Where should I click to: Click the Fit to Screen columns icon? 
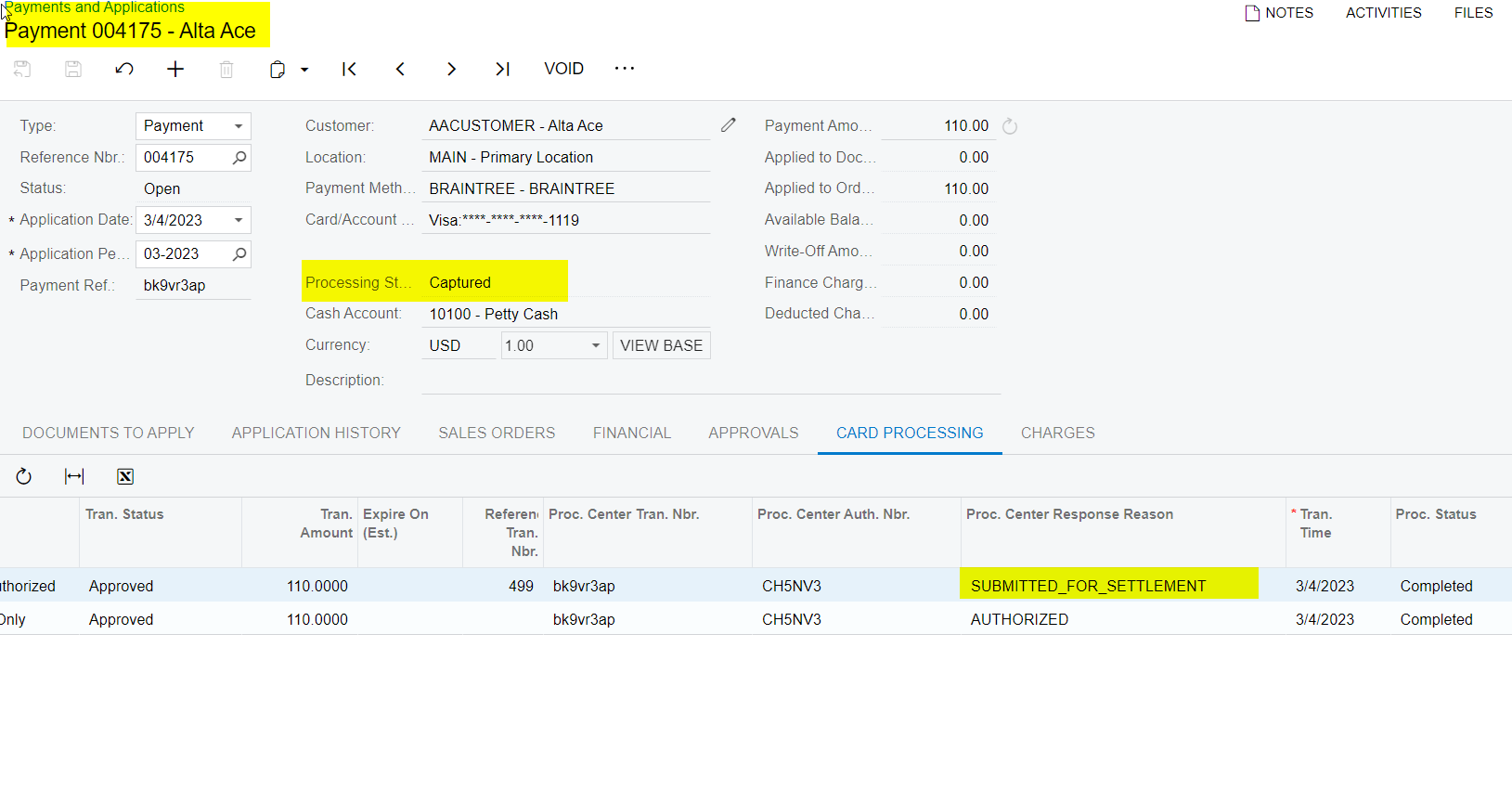(x=74, y=476)
